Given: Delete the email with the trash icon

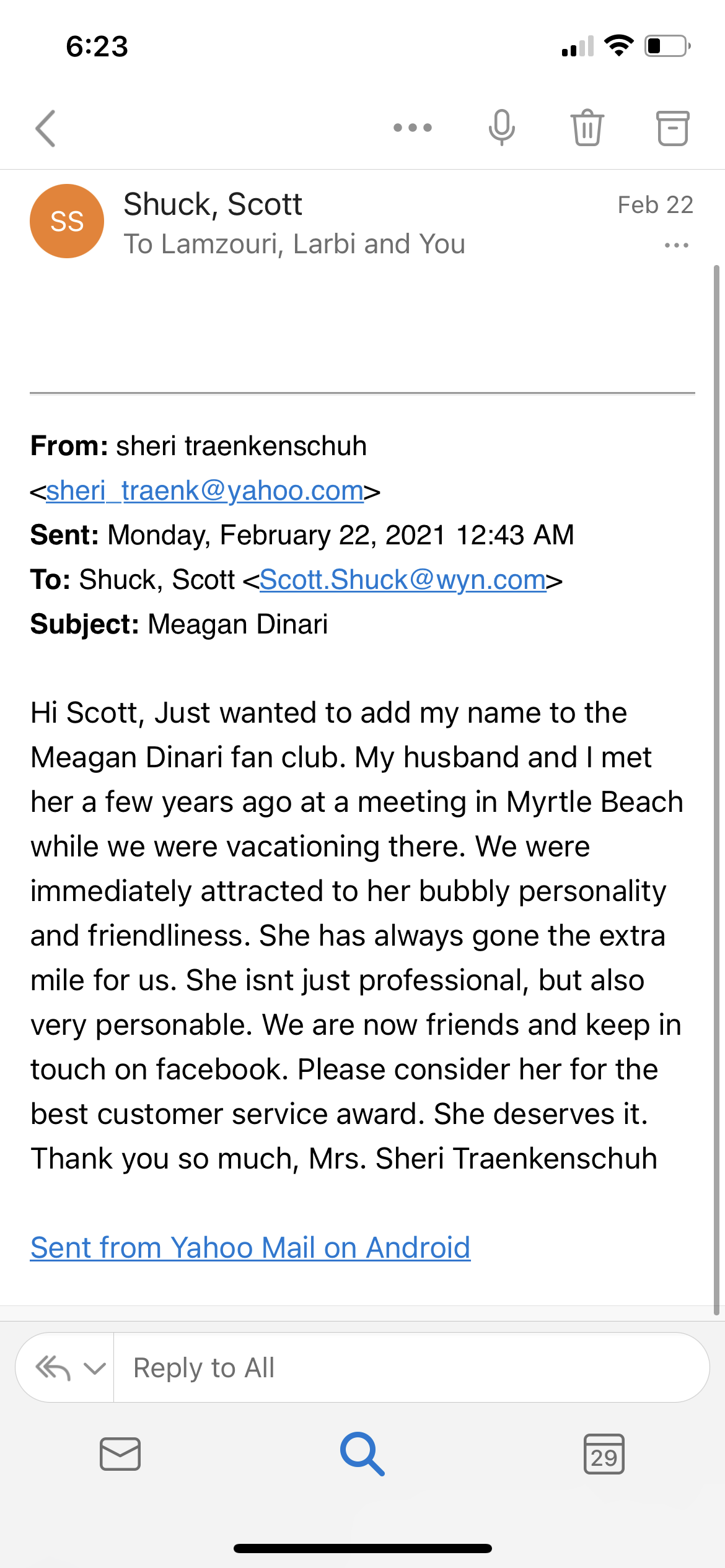Looking at the screenshot, I should [587, 128].
